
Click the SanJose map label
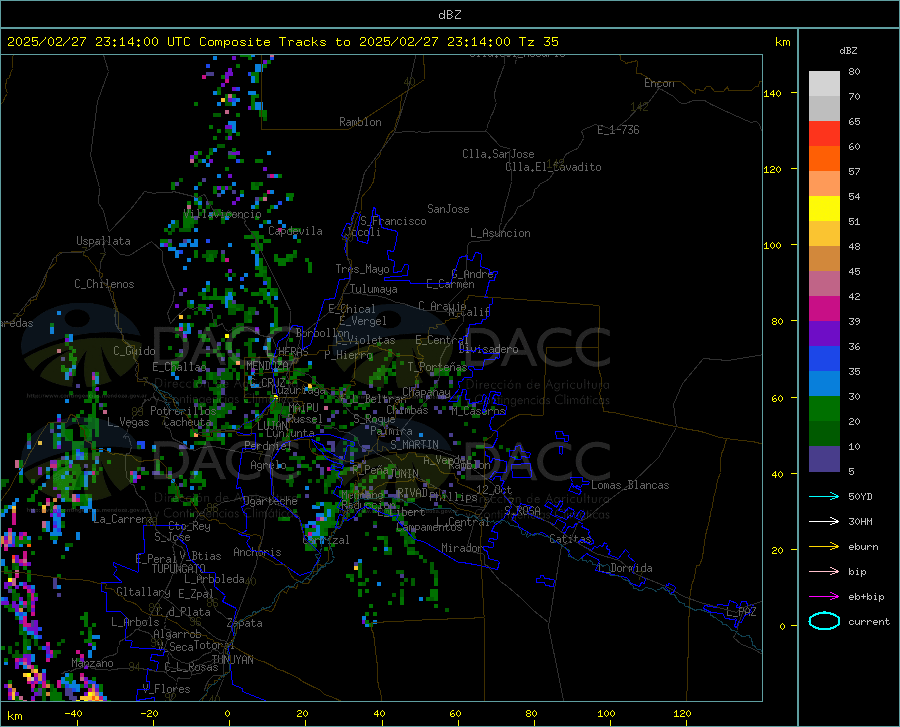pos(448,209)
